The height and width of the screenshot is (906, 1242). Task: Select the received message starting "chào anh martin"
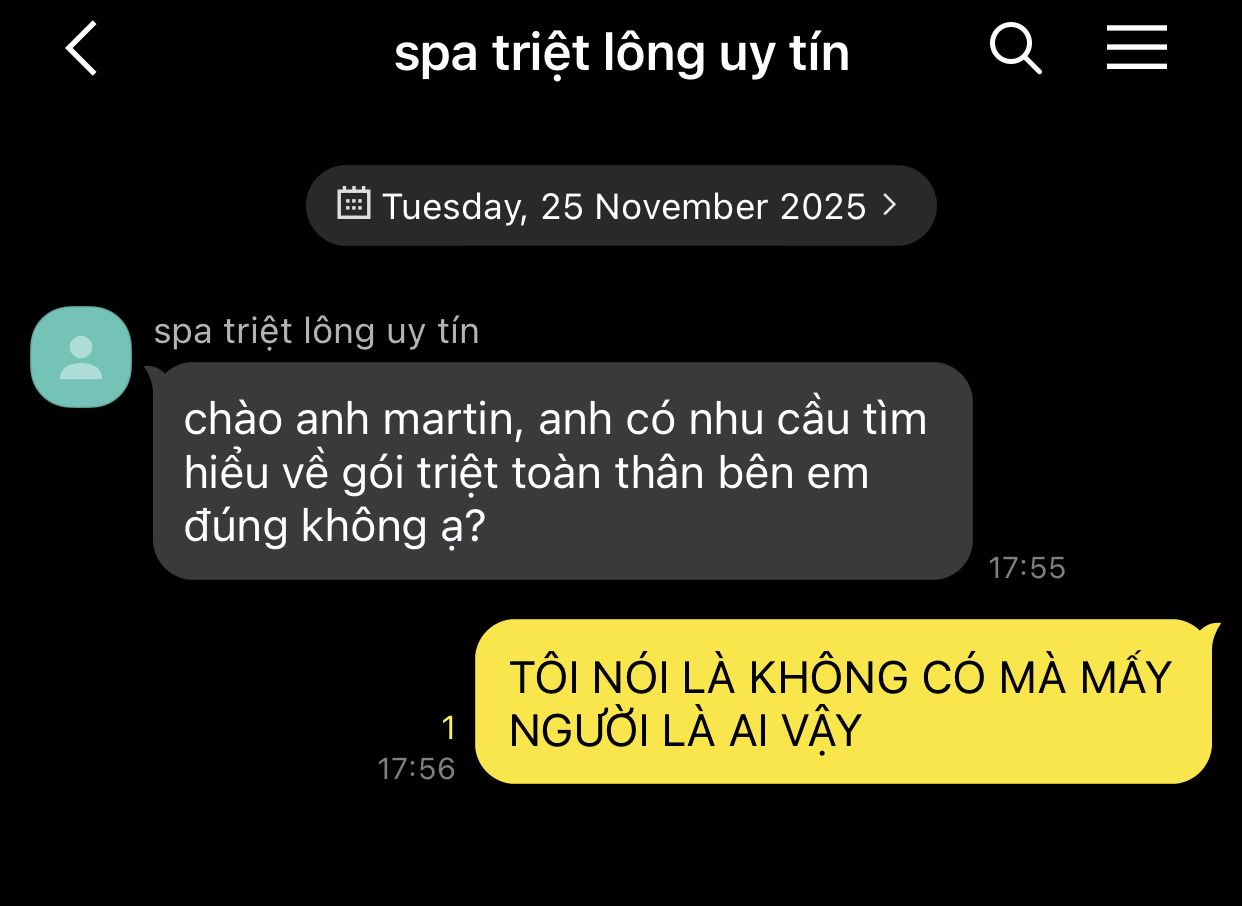point(562,471)
